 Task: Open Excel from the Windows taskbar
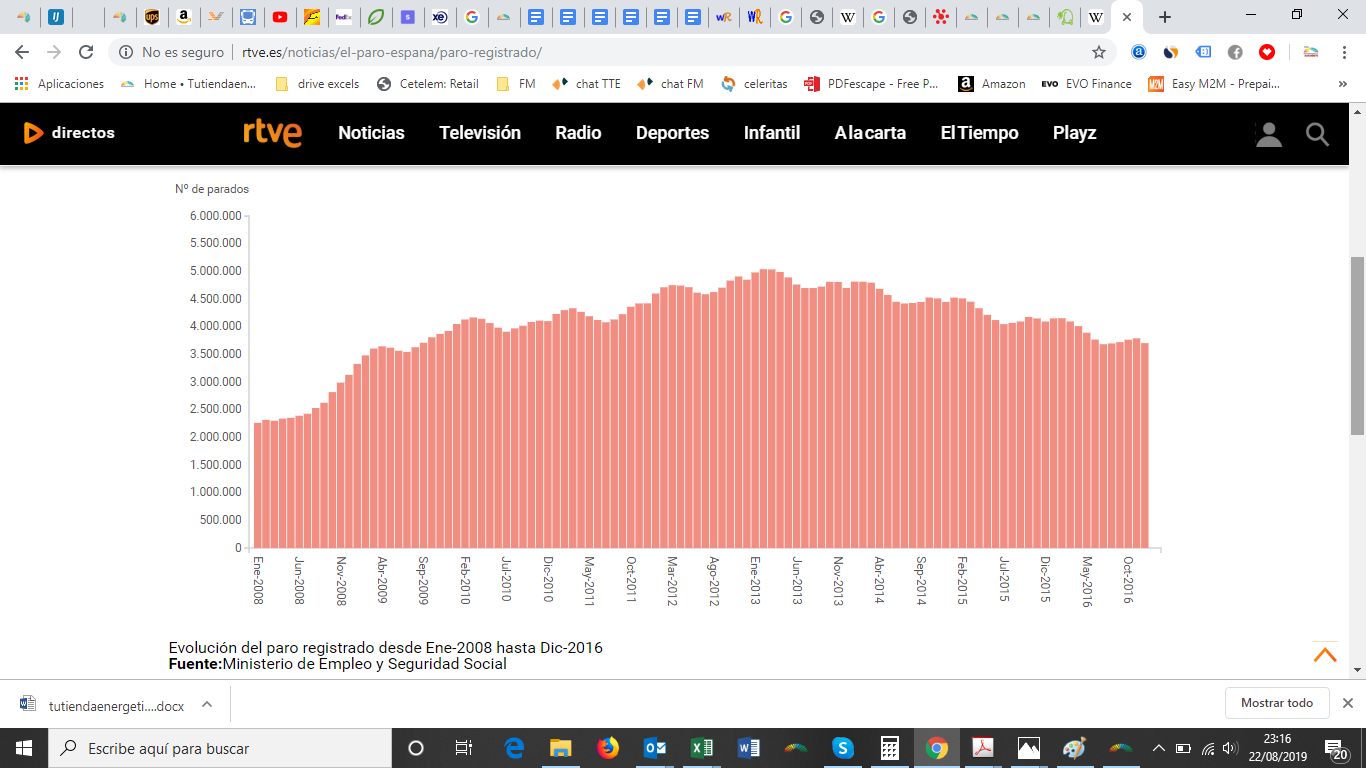tap(702, 748)
